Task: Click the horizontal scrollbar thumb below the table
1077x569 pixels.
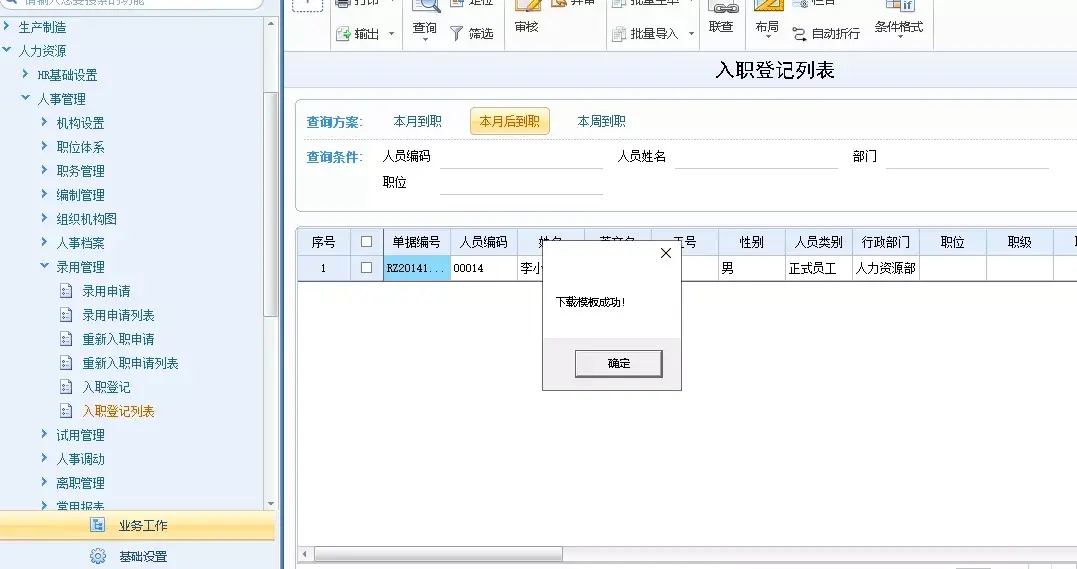Action: tap(438, 554)
